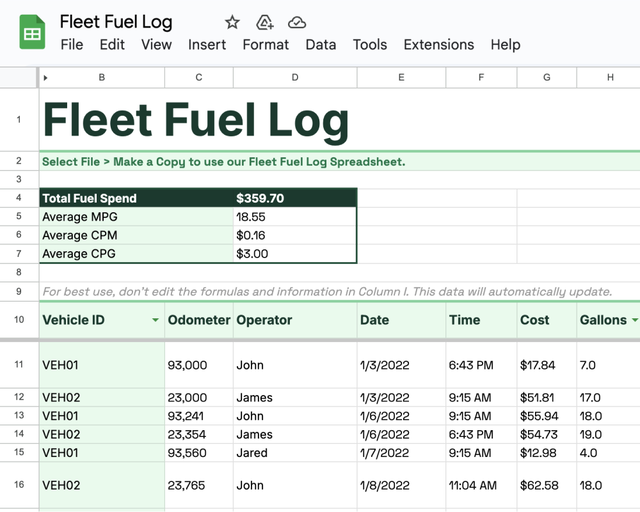
Task: Star the Fleet Fuel Log document
Action: (232, 22)
